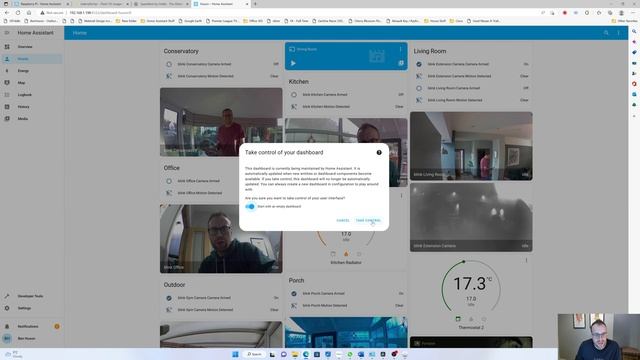Open the Windows Start menu
The image size is (640, 360).
tap(235, 354)
